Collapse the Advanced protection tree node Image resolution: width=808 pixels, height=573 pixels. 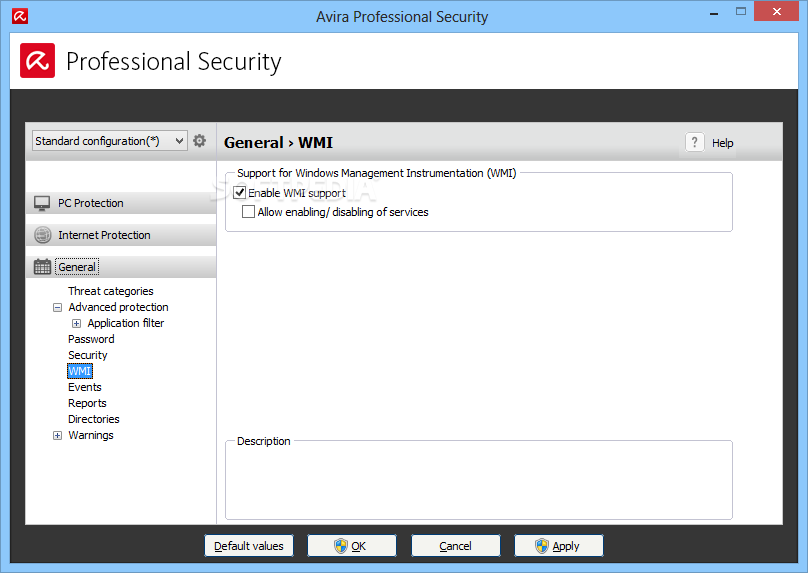coord(58,308)
